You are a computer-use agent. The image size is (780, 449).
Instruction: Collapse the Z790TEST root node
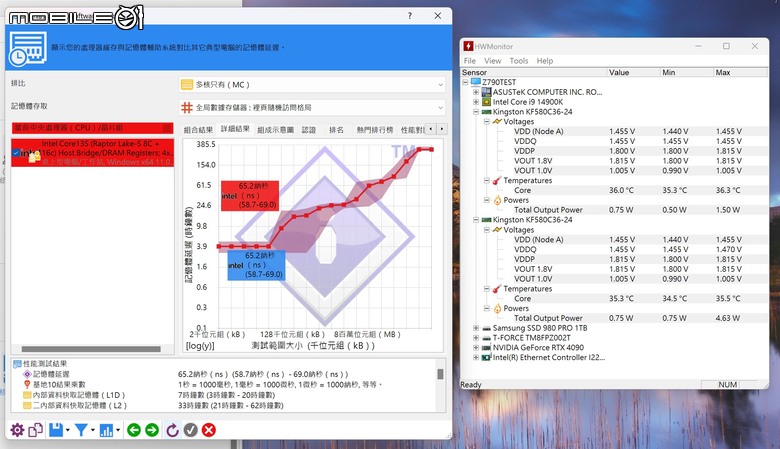point(465,82)
